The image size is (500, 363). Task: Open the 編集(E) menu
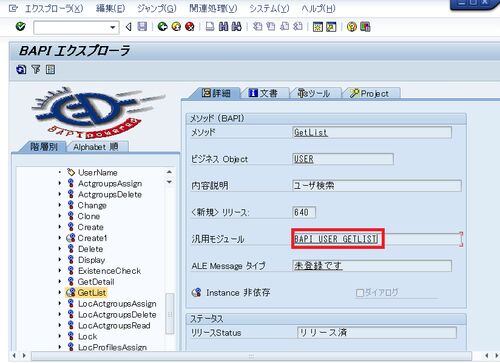point(111,8)
